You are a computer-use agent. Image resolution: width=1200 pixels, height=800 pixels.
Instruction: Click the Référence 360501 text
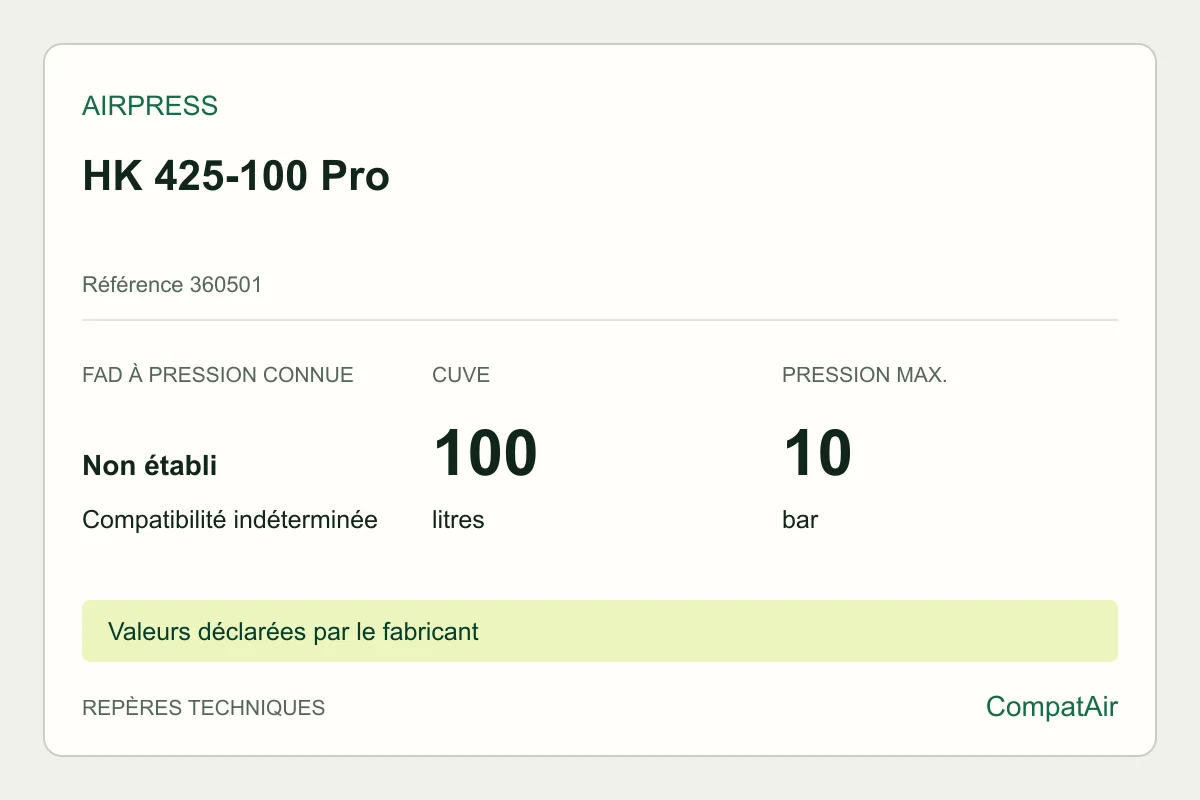pos(172,285)
